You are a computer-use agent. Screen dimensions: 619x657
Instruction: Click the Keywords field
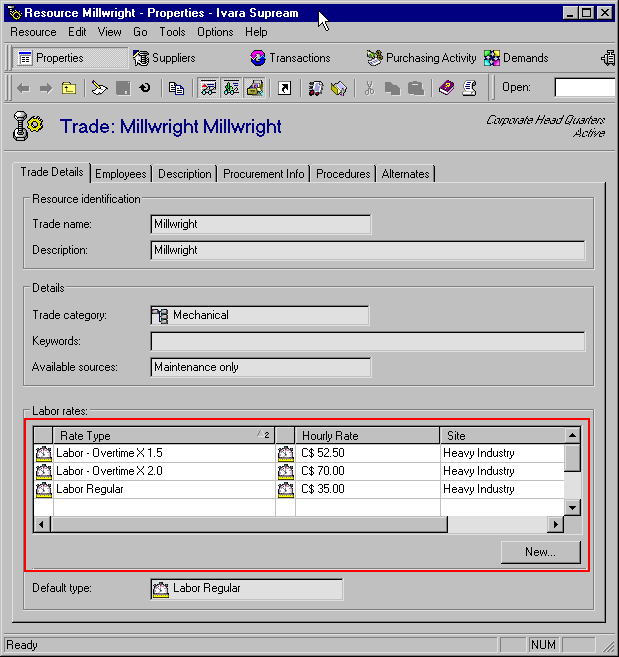368,341
